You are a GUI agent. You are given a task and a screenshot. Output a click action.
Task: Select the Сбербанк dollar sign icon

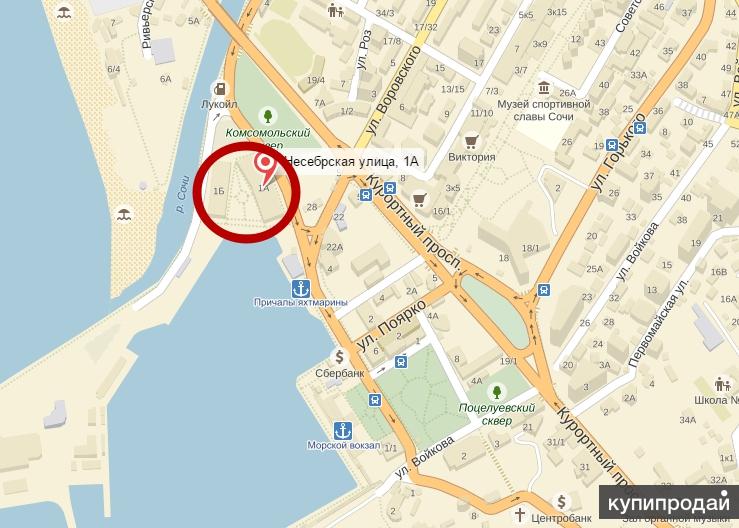339,357
